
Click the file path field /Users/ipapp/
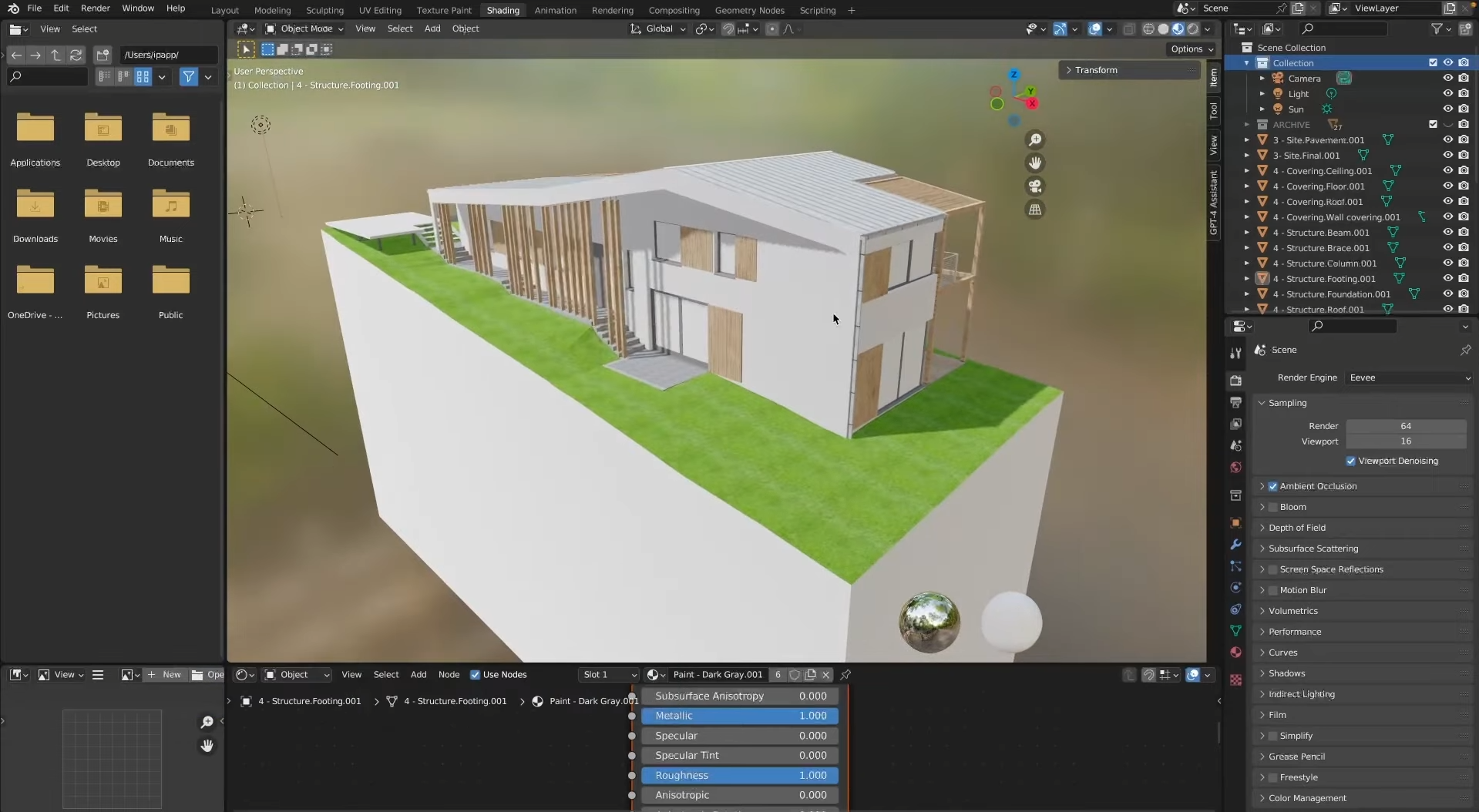[169, 55]
